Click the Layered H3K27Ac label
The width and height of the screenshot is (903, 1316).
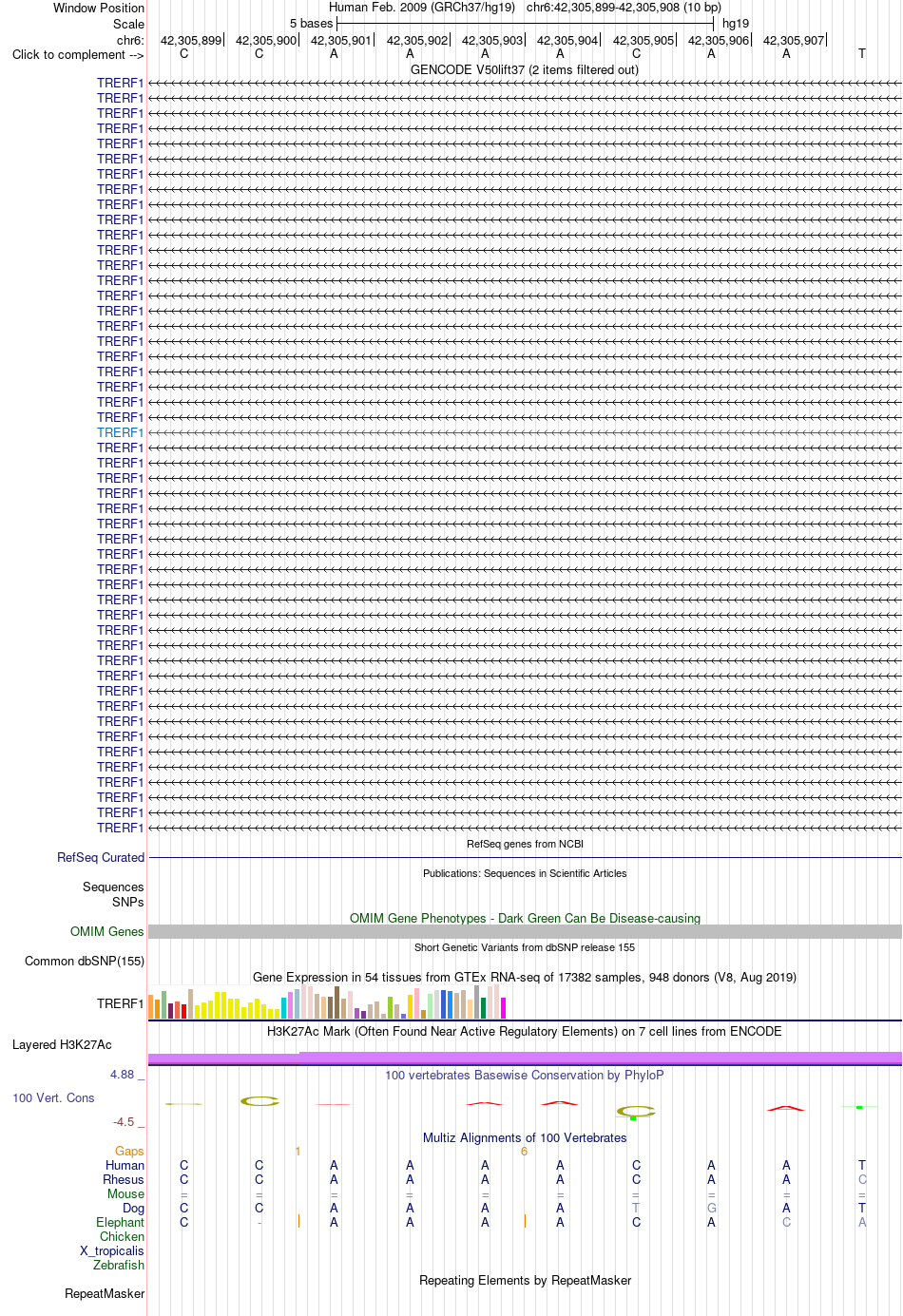pyautogui.click(x=62, y=1044)
